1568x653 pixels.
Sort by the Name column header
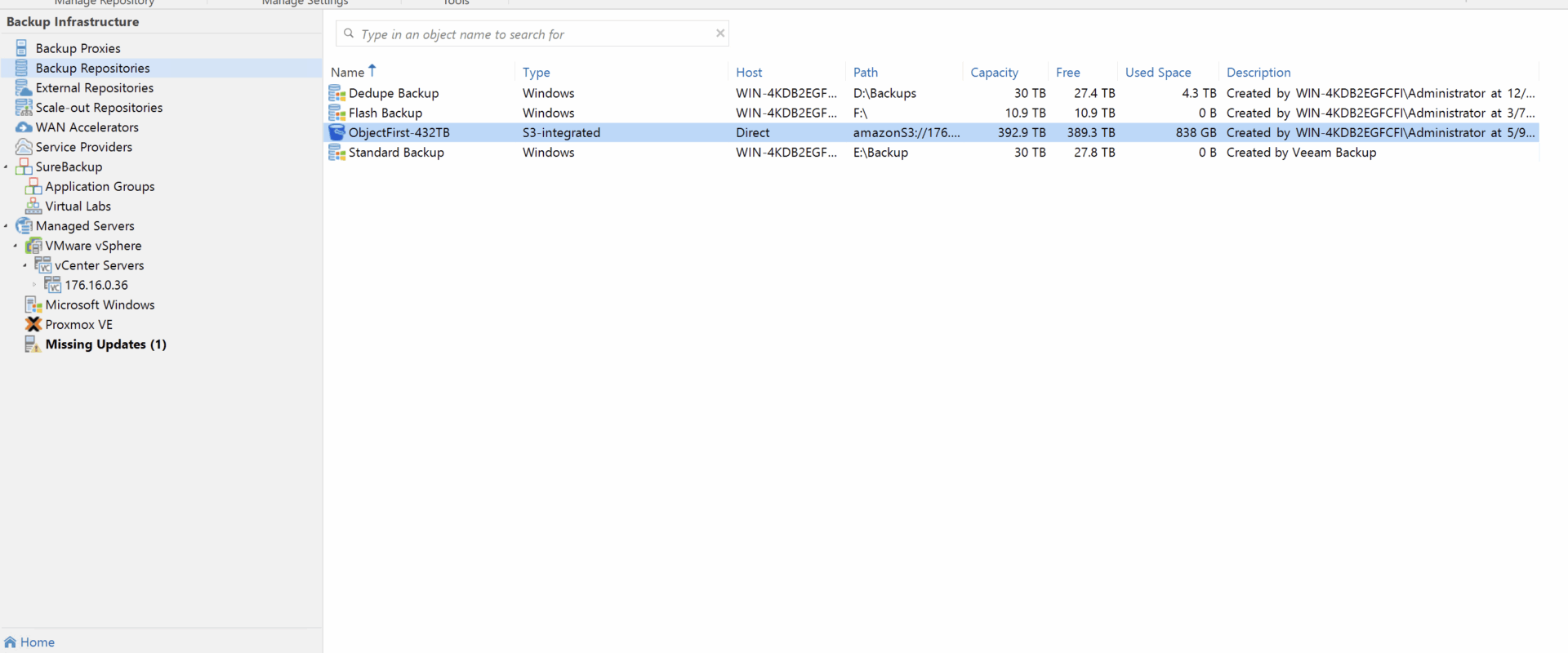tap(347, 72)
